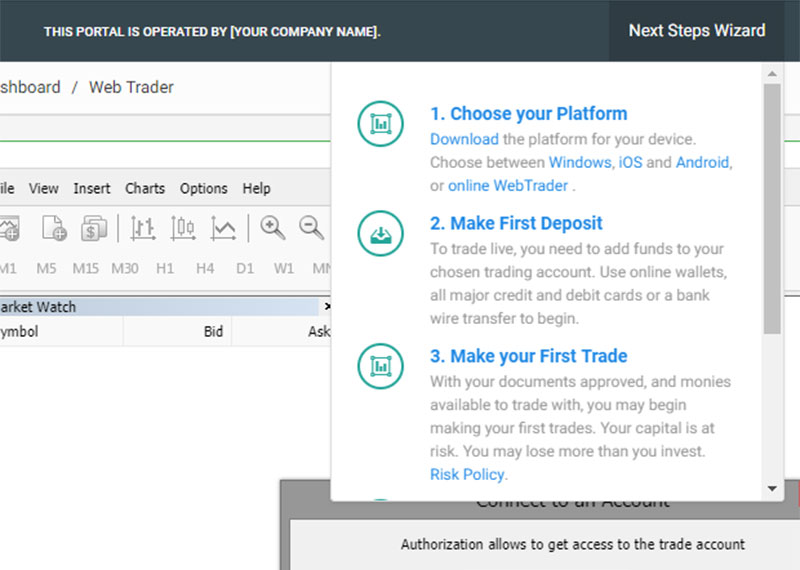
Task: Follow the Risk Policy link
Action: tap(467, 474)
